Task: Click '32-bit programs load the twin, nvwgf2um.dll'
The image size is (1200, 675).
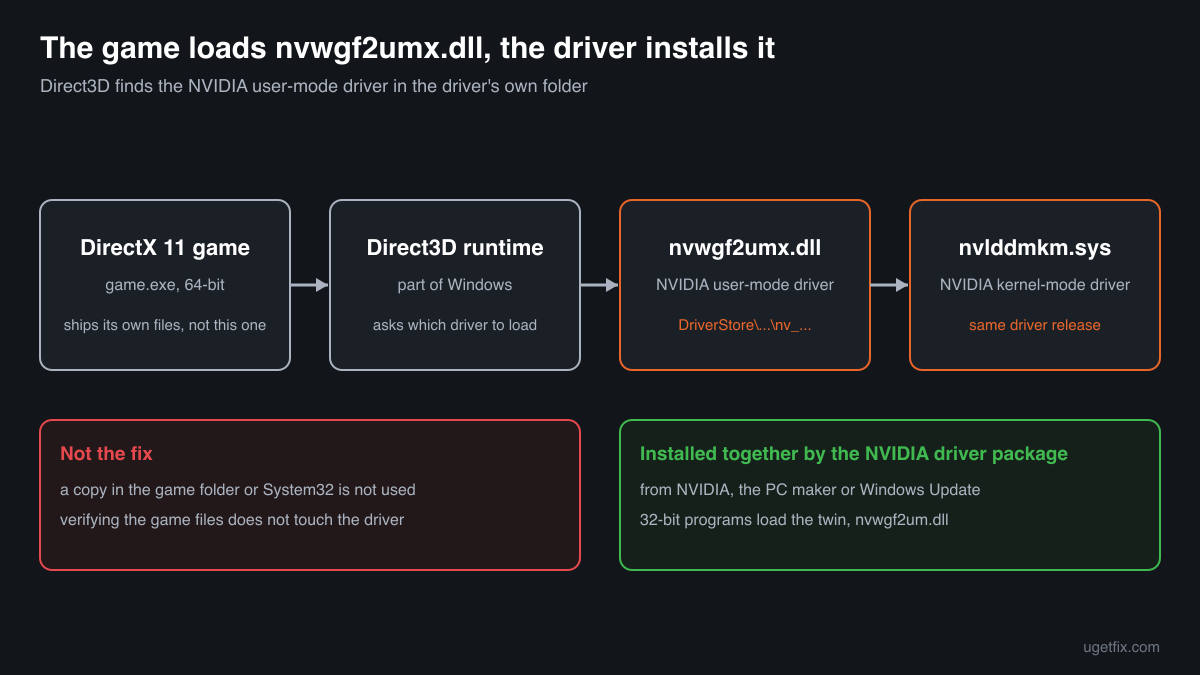Action: pyautogui.click(x=794, y=519)
